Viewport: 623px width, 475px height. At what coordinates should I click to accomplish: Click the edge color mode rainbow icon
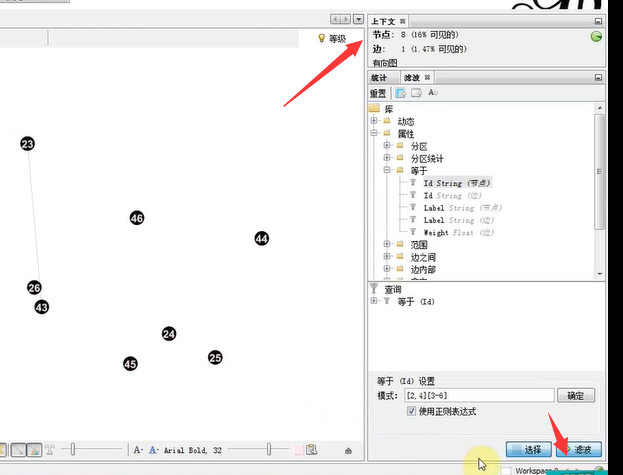35,450
